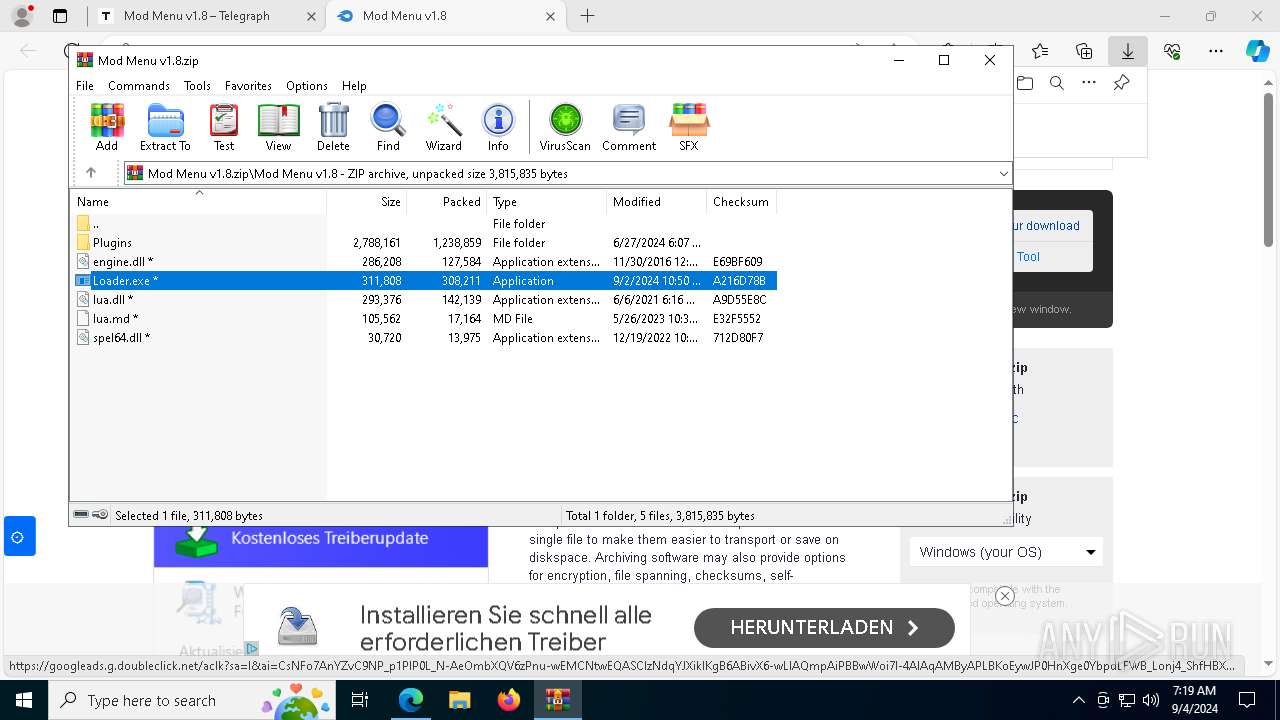Select the Plugins folder row

coord(424,243)
